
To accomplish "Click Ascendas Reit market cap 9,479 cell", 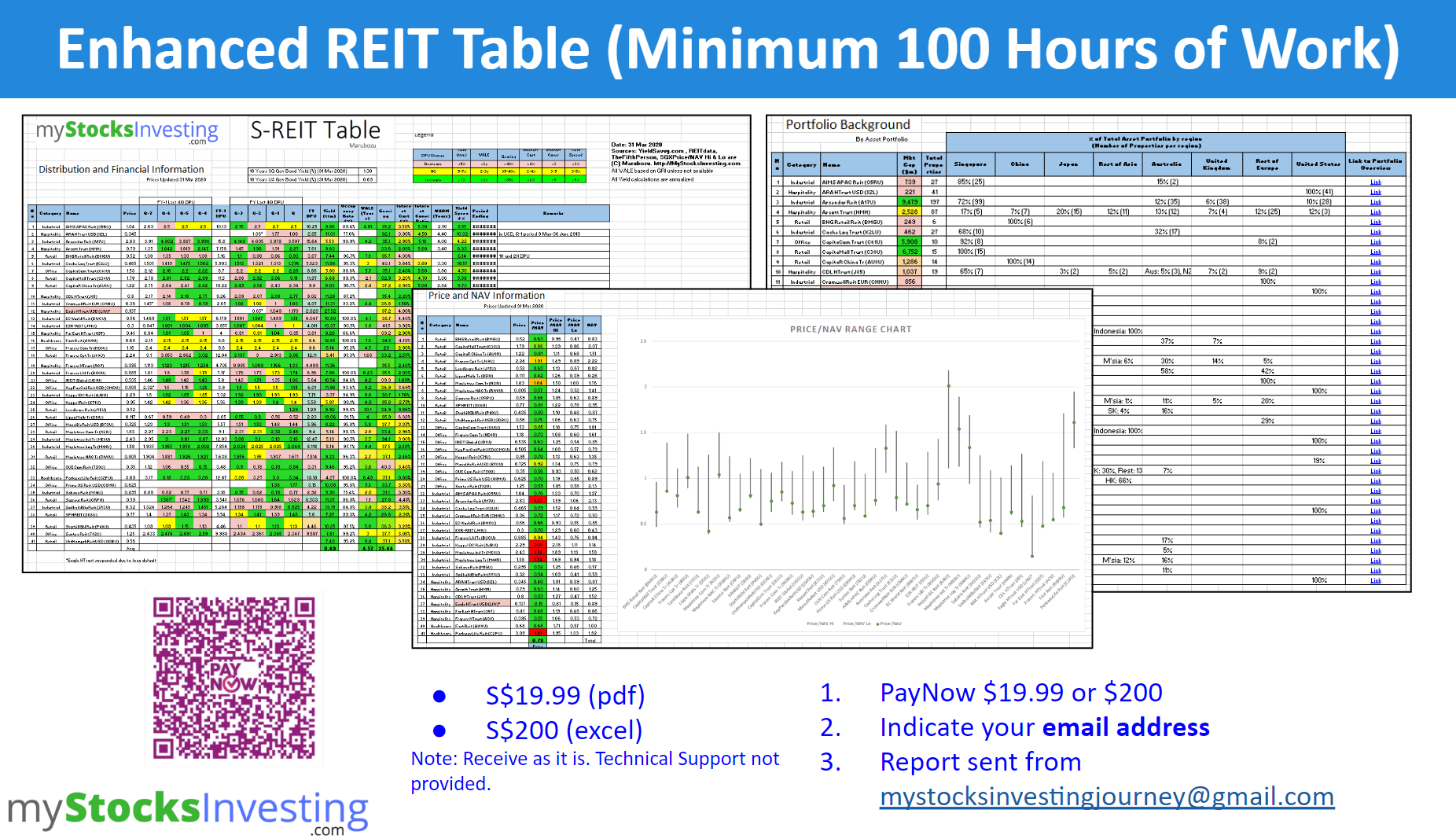I will 910,202.
